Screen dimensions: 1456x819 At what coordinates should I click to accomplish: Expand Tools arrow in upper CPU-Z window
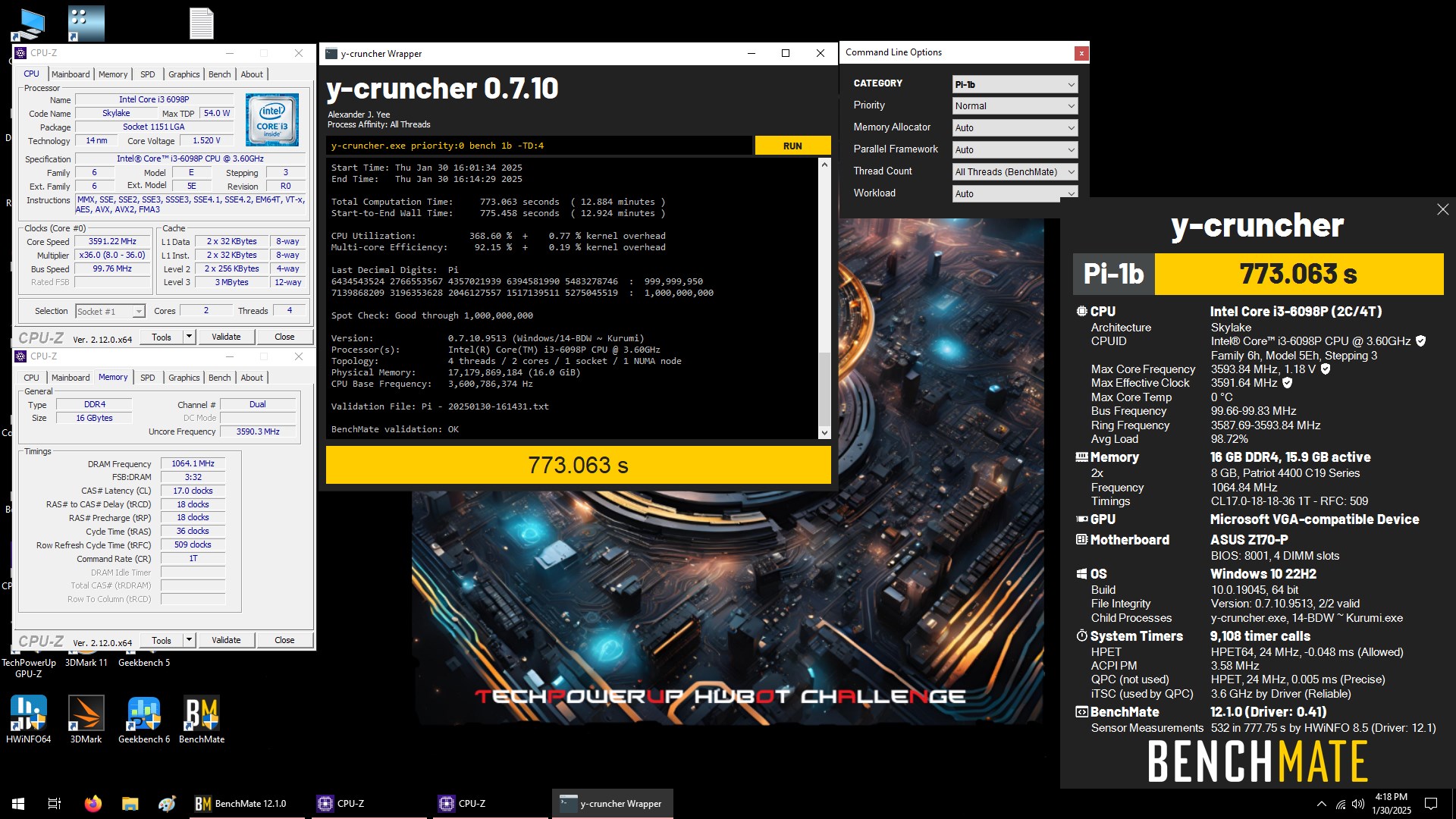[x=189, y=337]
